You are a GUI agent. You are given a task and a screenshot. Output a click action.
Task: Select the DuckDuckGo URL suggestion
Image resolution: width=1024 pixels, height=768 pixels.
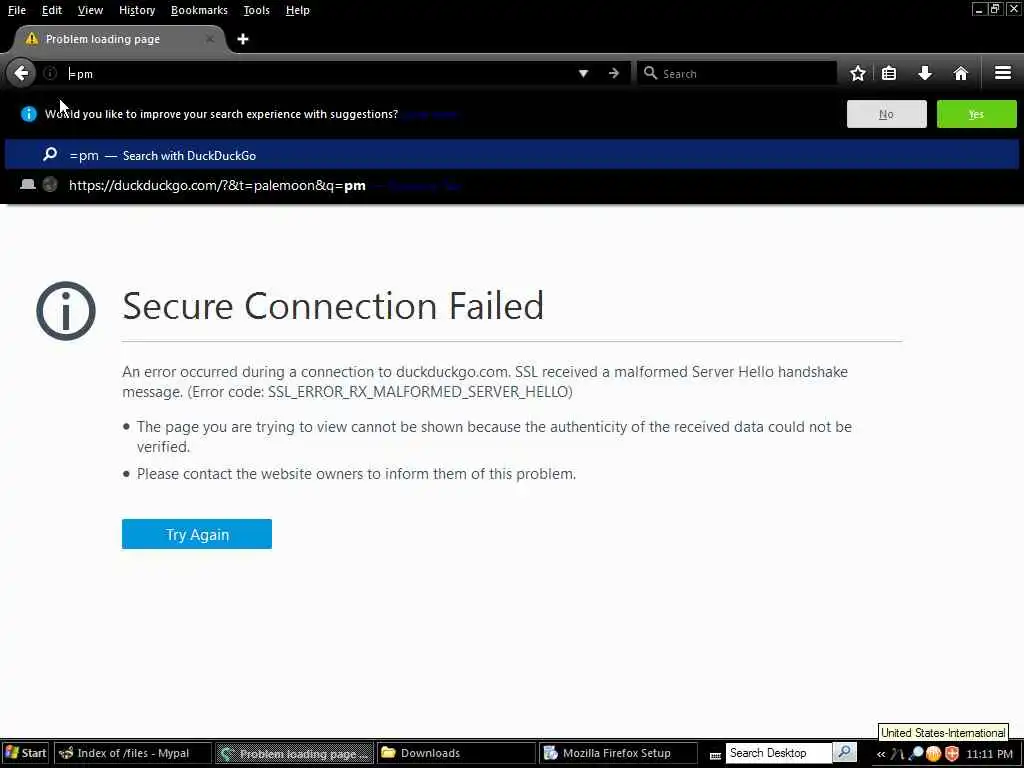[217, 185]
